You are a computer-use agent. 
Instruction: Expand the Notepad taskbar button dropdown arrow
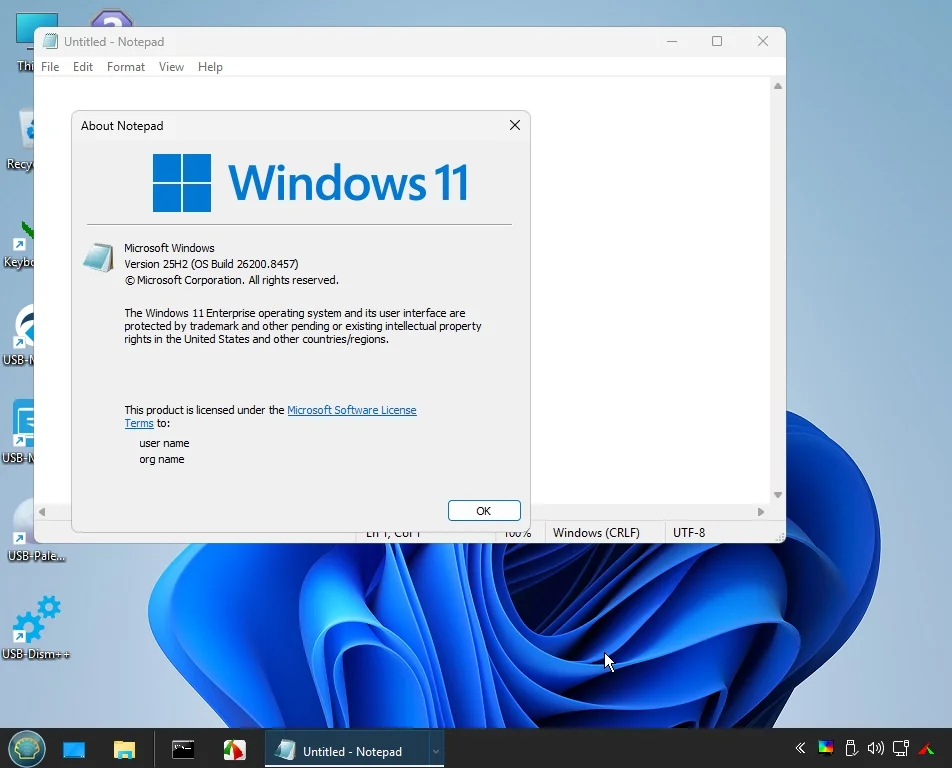436,751
